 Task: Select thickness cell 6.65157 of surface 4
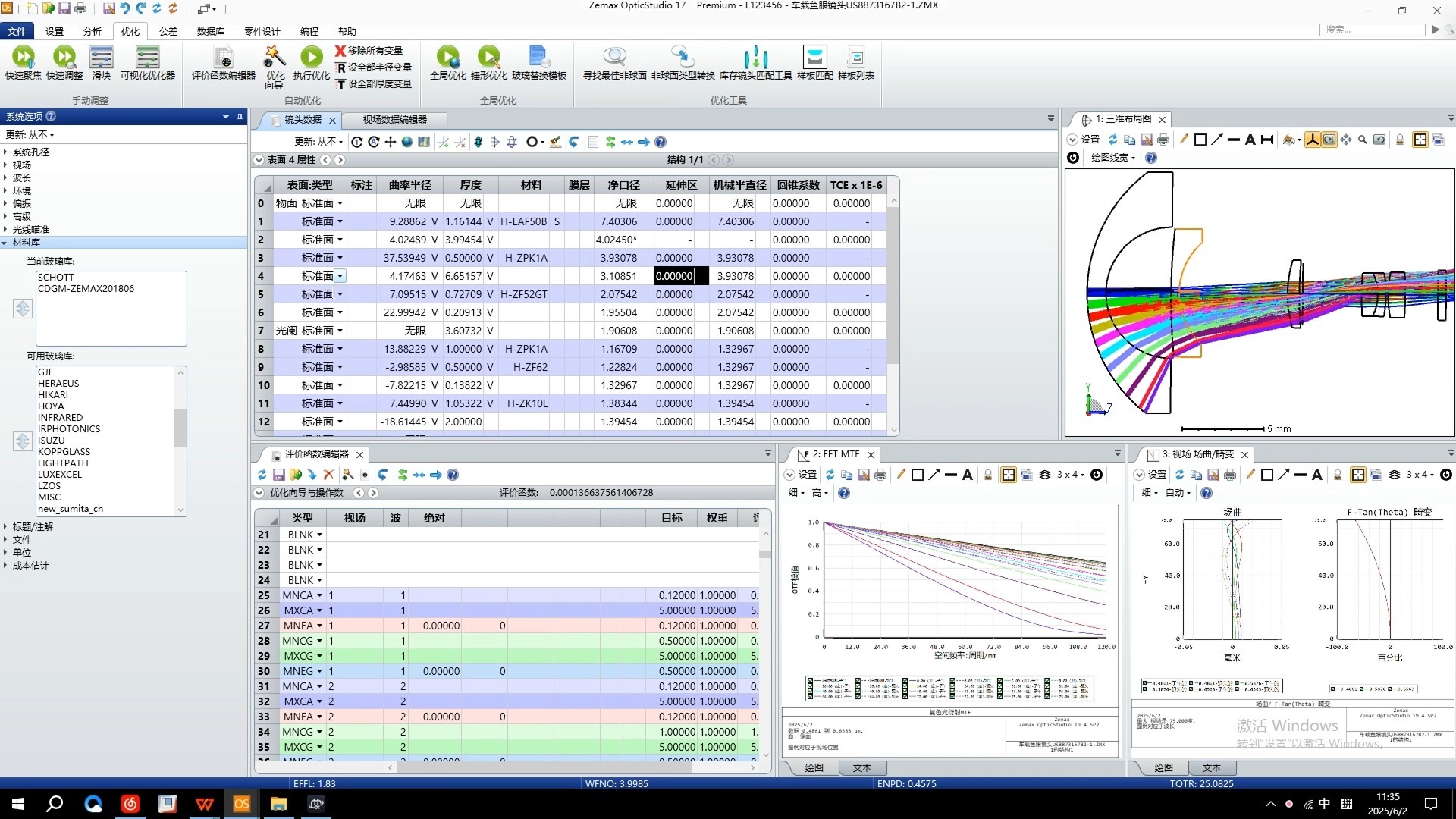coord(463,276)
